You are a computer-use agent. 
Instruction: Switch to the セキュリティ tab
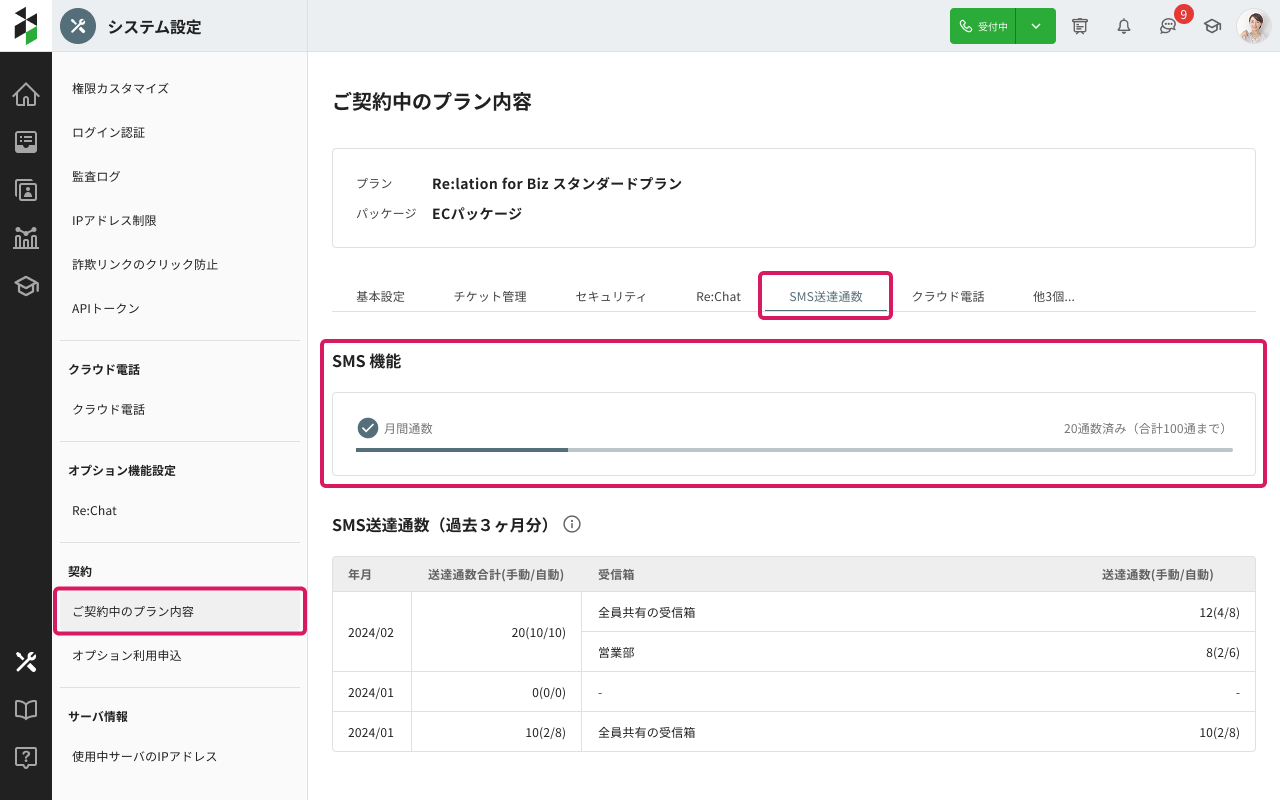coord(611,296)
